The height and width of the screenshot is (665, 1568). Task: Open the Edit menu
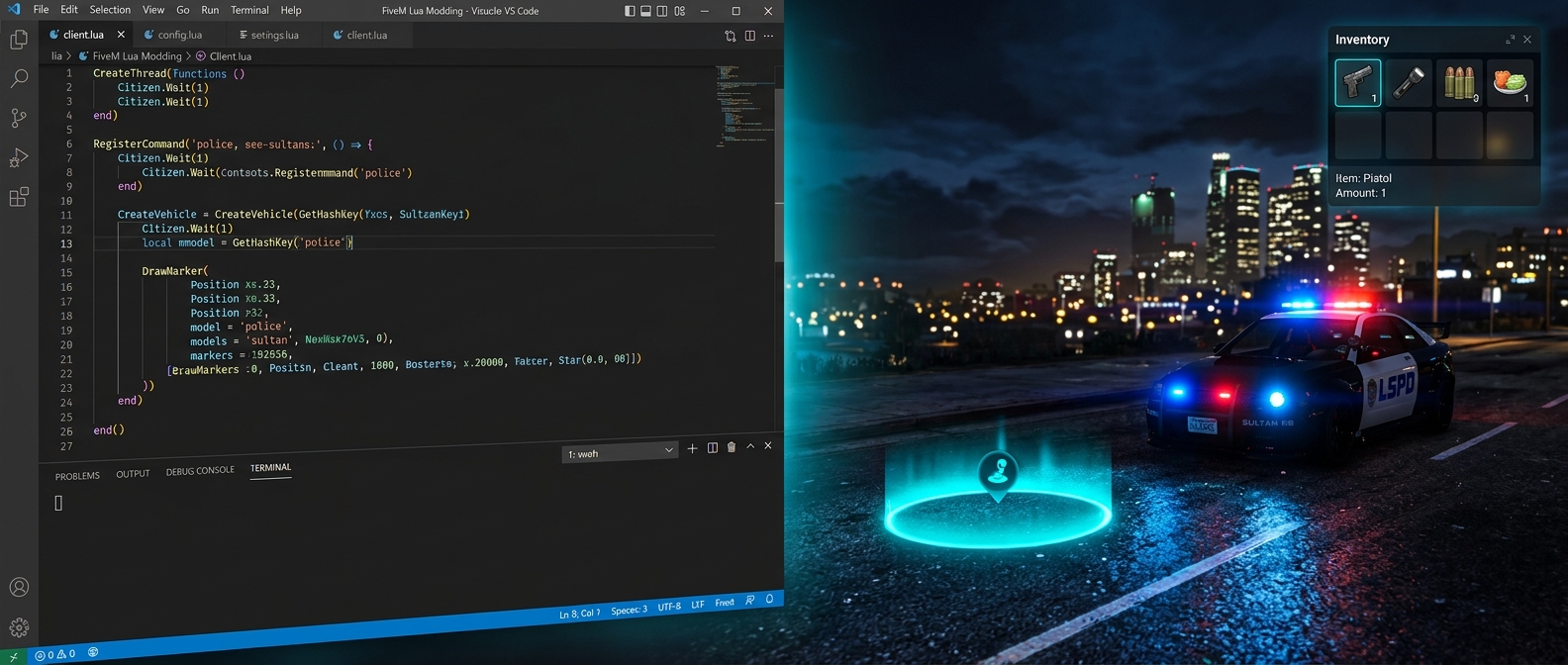click(x=69, y=10)
